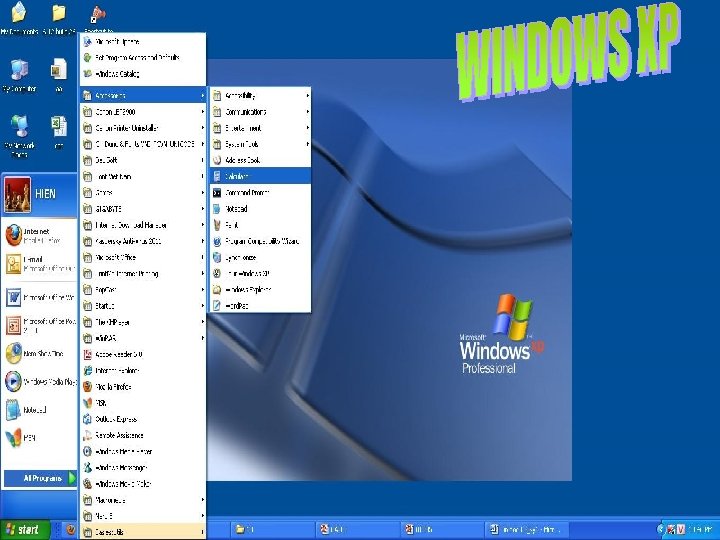Expand the Kaspersky Anti-Virus folder
The width and height of the screenshot is (720, 540).
click(x=143, y=241)
